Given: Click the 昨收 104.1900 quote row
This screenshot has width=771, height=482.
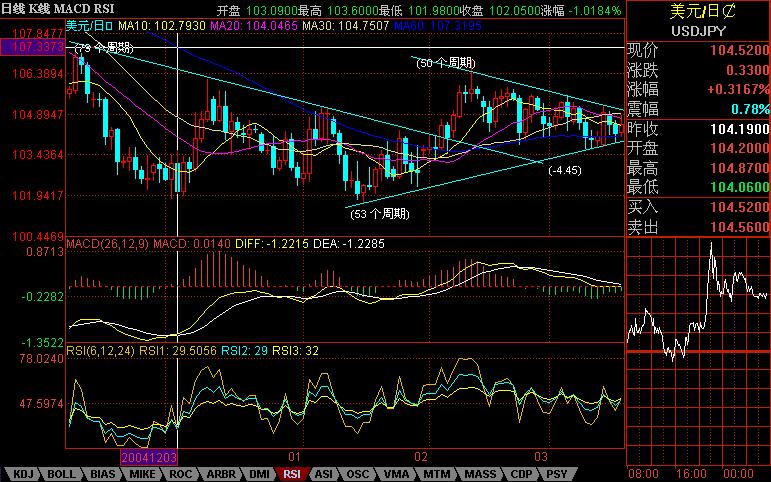Looking at the screenshot, I should (x=698, y=129).
